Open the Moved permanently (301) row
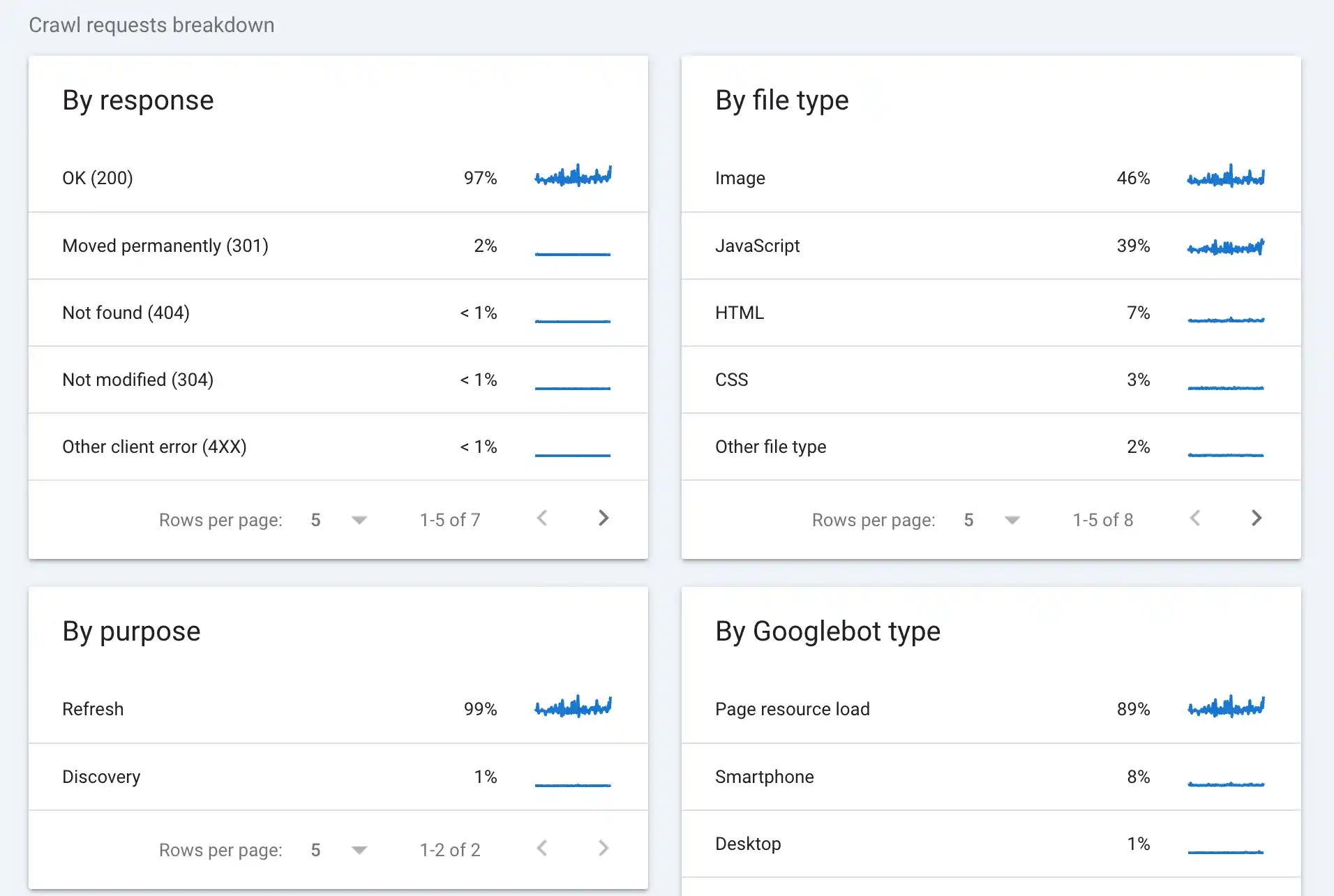 (338, 246)
